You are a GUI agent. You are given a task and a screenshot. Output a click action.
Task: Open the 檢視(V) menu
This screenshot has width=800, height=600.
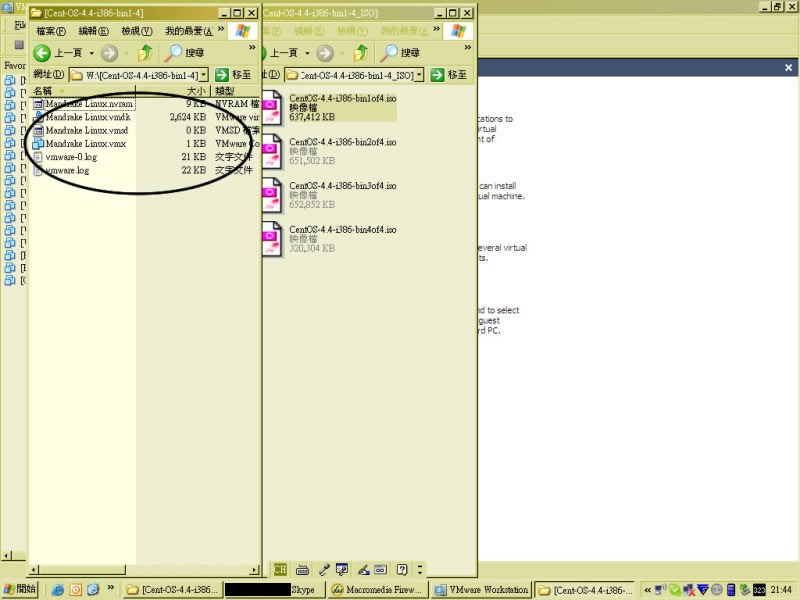pos(137,31)
